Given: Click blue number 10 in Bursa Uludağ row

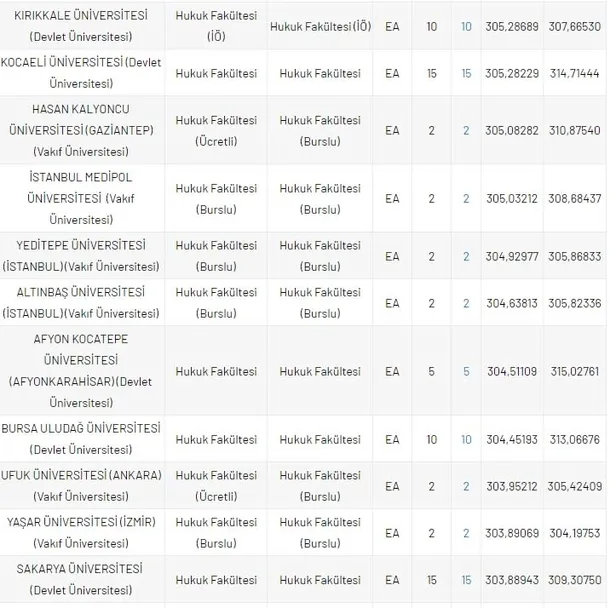Looking at the screenshot, I should pos(466,439).
